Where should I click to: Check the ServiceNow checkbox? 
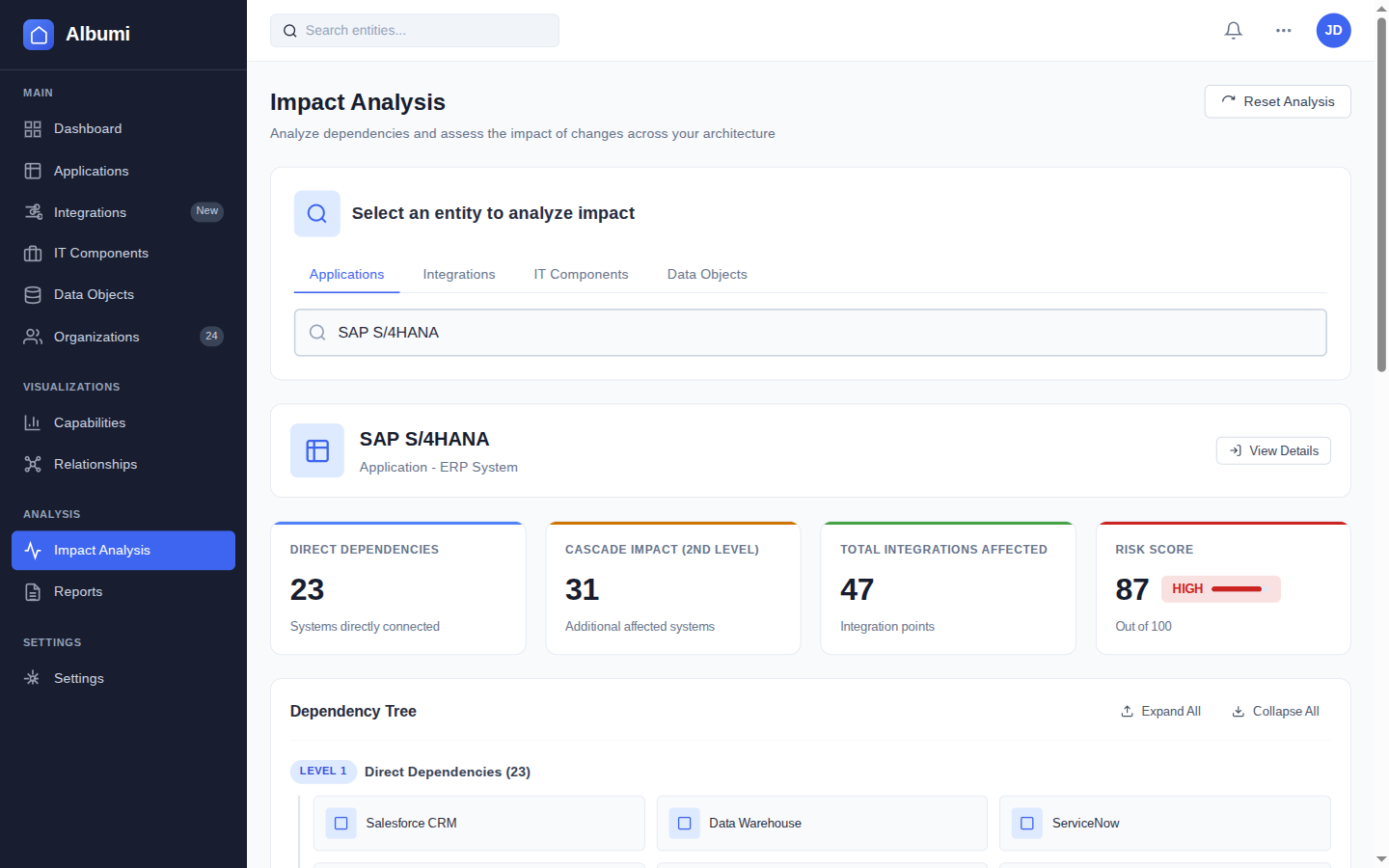click(1027, 823)
